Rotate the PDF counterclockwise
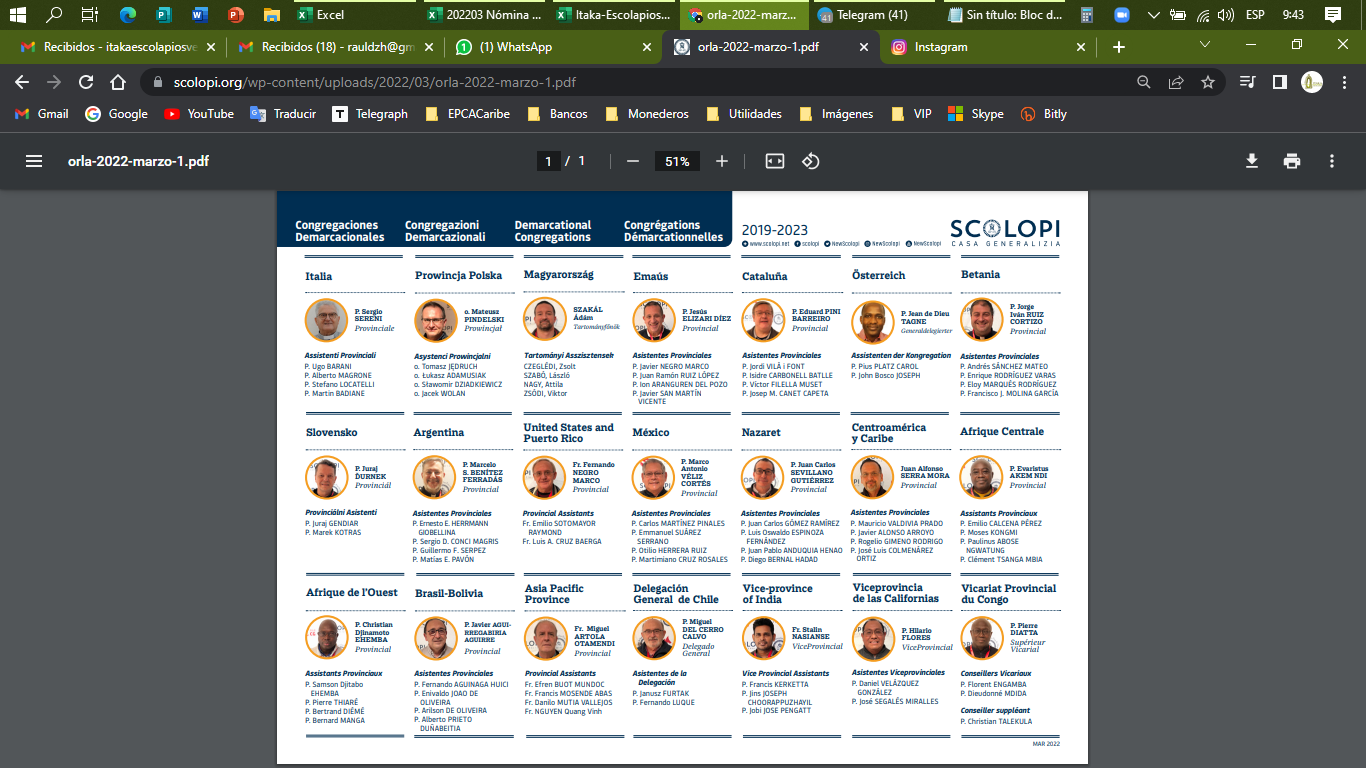Viewport: 1366px width, 768px height. point(811,161)
